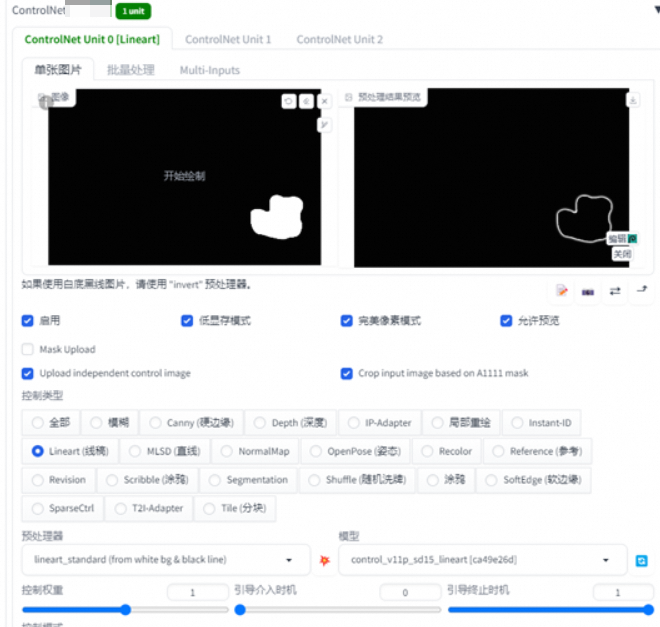Select the 全部 control type

51,422
